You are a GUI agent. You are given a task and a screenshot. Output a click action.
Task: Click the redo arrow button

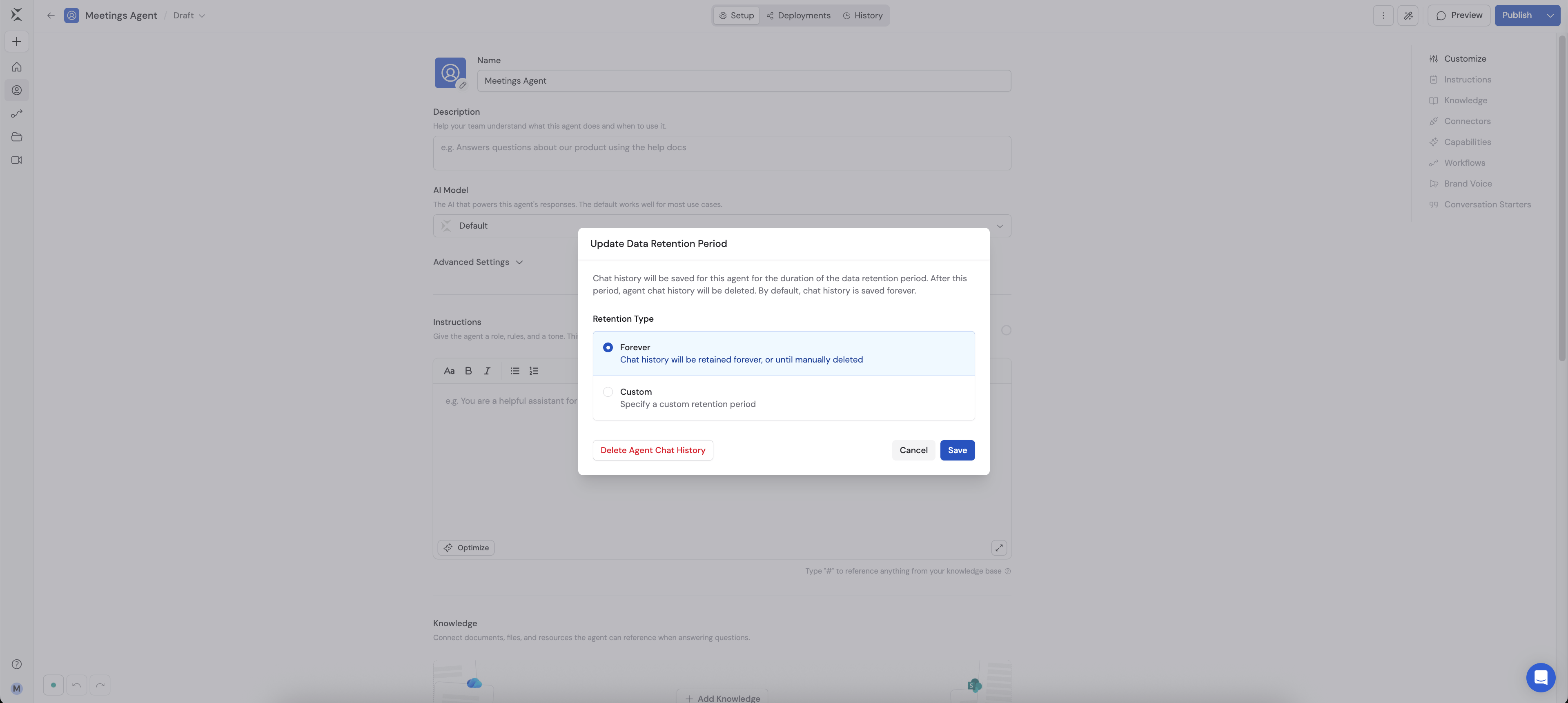pyautogui.click(x=100, y=685)
